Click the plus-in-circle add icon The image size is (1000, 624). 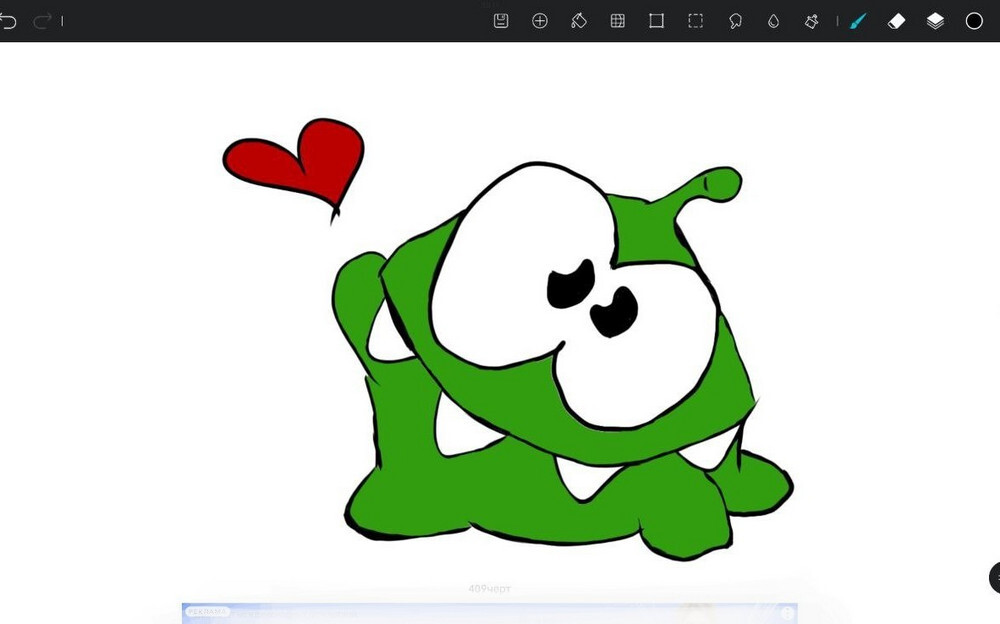(540, 21)
